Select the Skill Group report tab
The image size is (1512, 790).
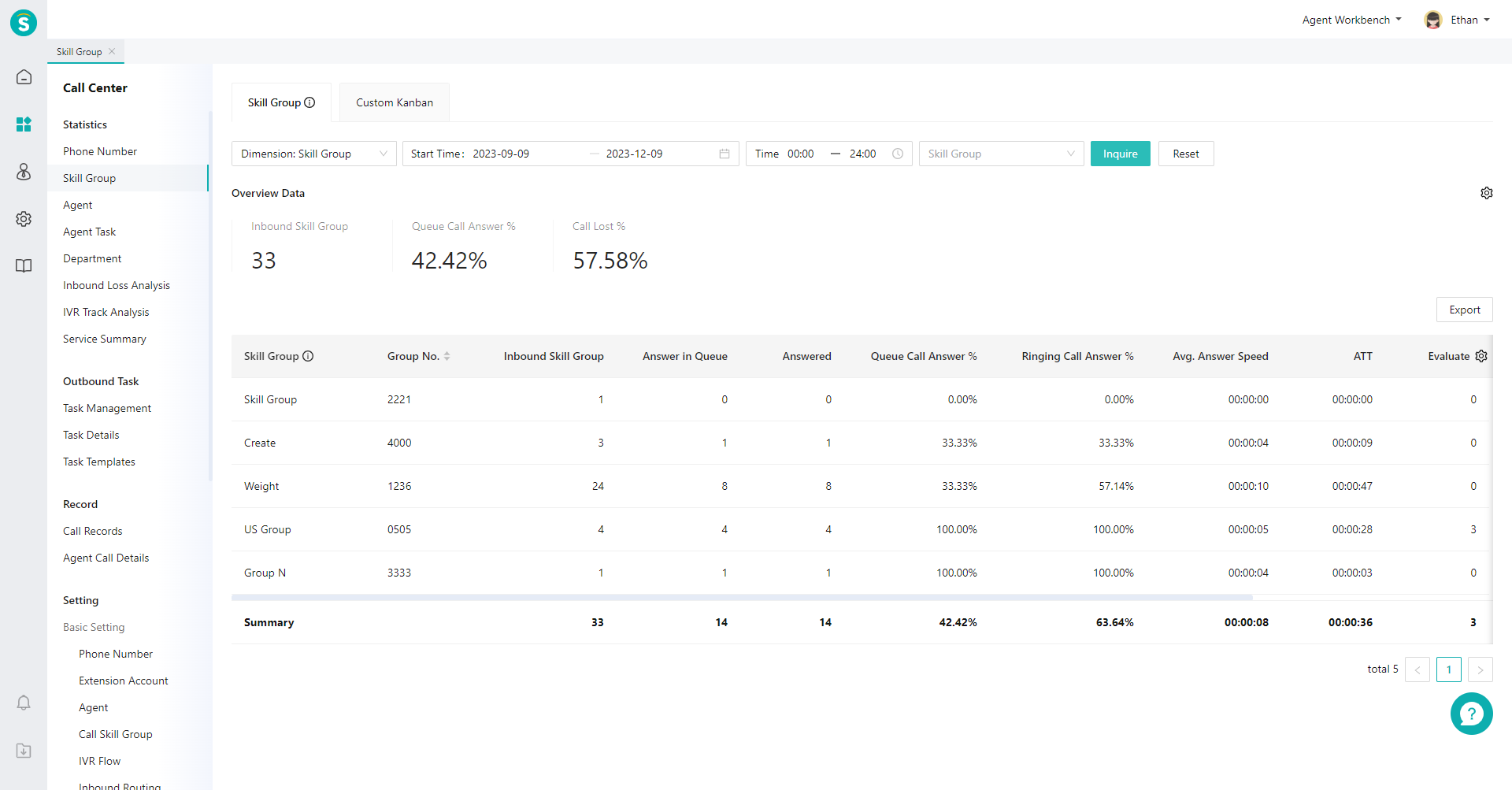[281, 102]
